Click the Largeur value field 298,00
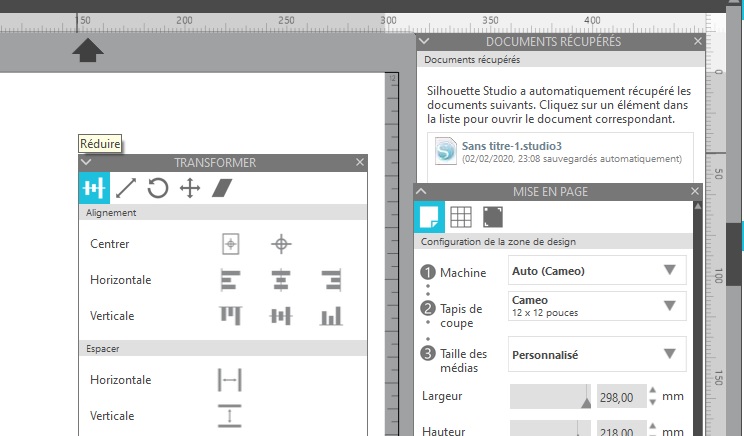 pyautogui.click(x=621, y=397)
